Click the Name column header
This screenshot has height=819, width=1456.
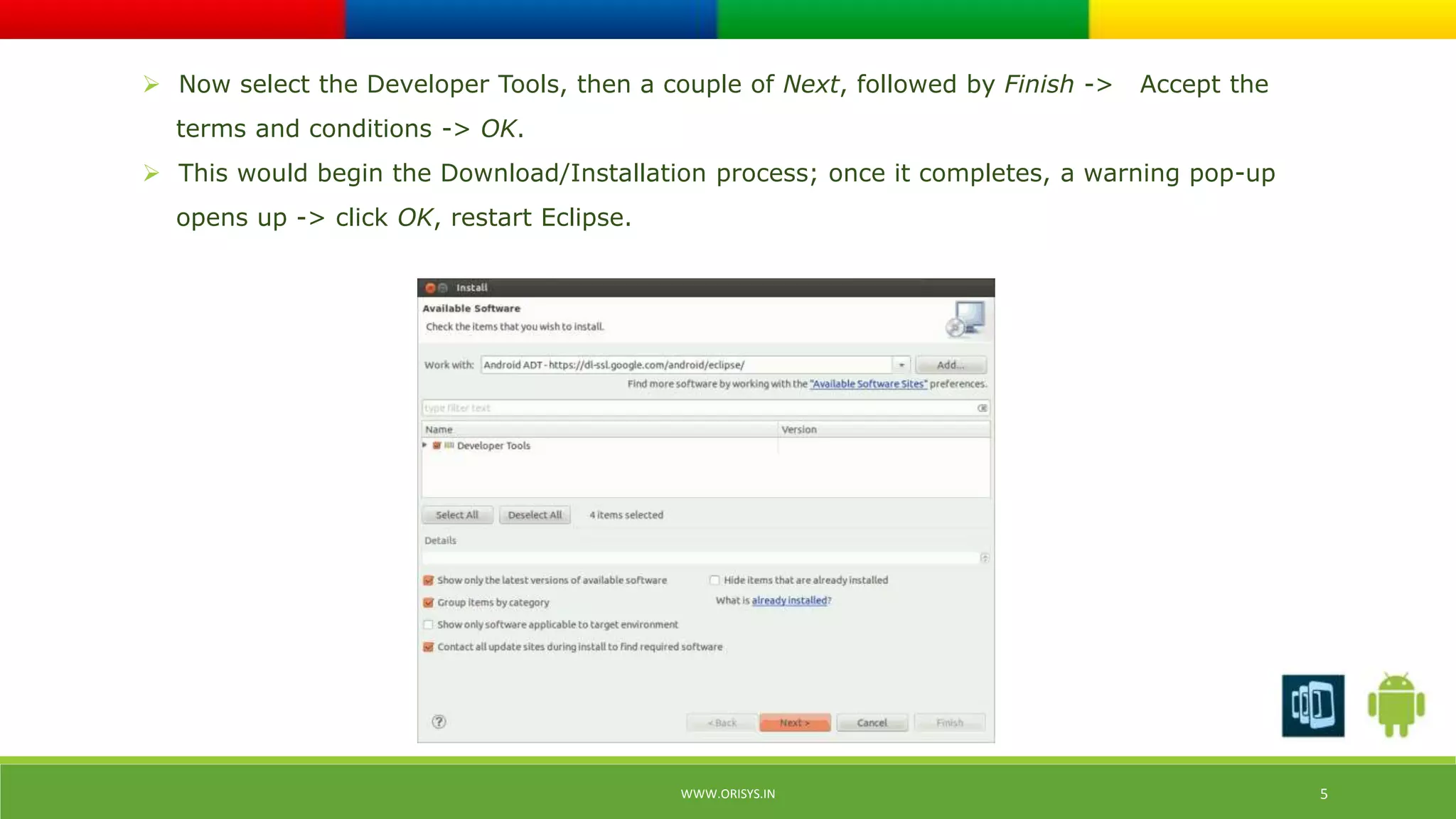point(599,429)
